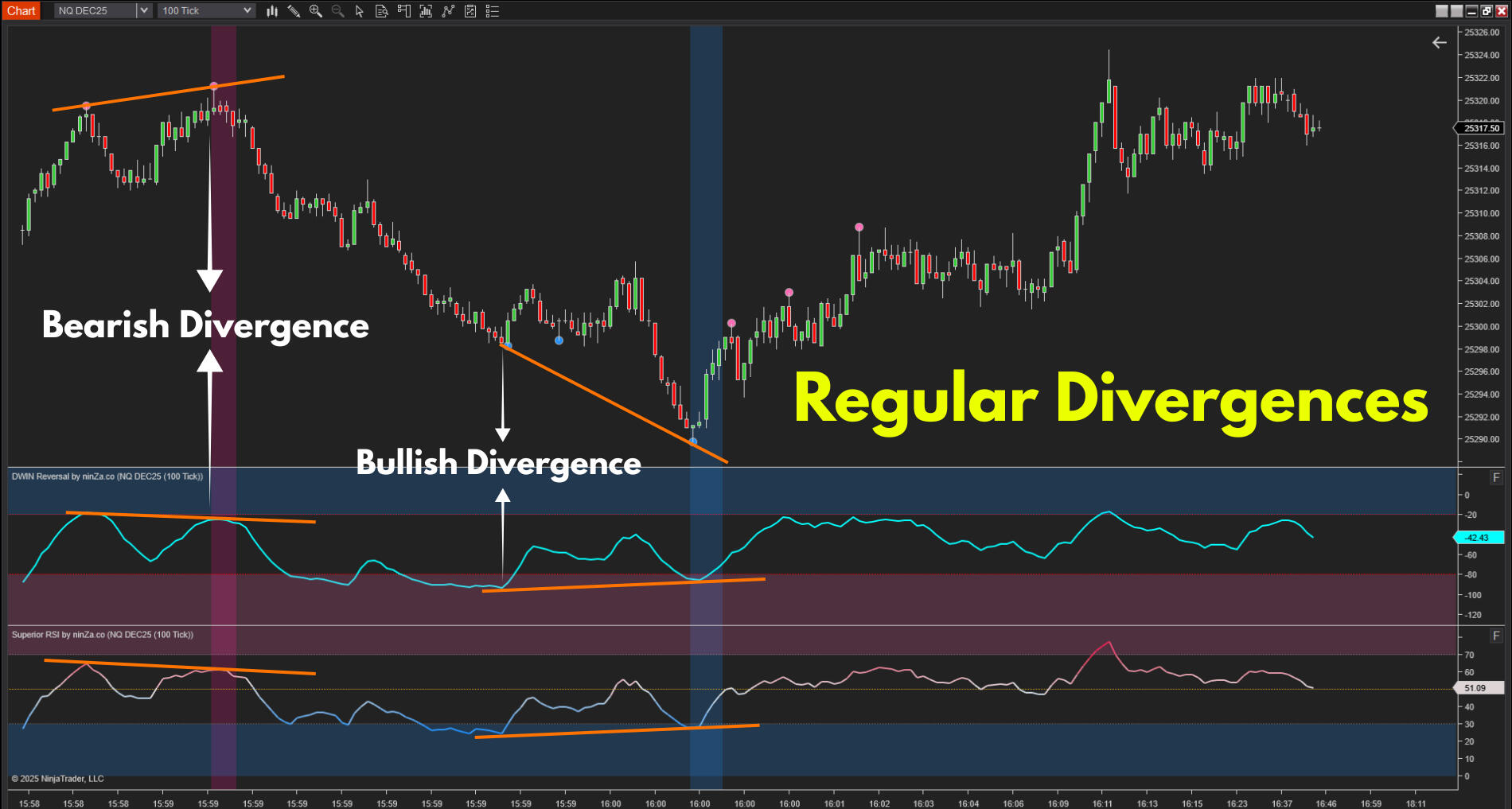The image size is (1512, 809).
Task: Select the cursor pointer tool
Action: pos(360,11)
